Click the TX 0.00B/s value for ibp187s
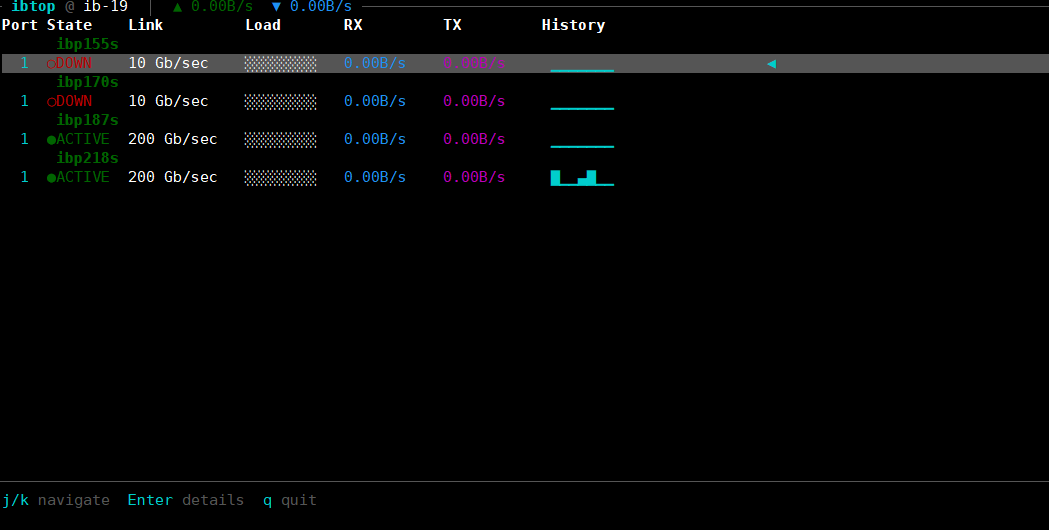1049x530 pixels. tap(474, 140)
